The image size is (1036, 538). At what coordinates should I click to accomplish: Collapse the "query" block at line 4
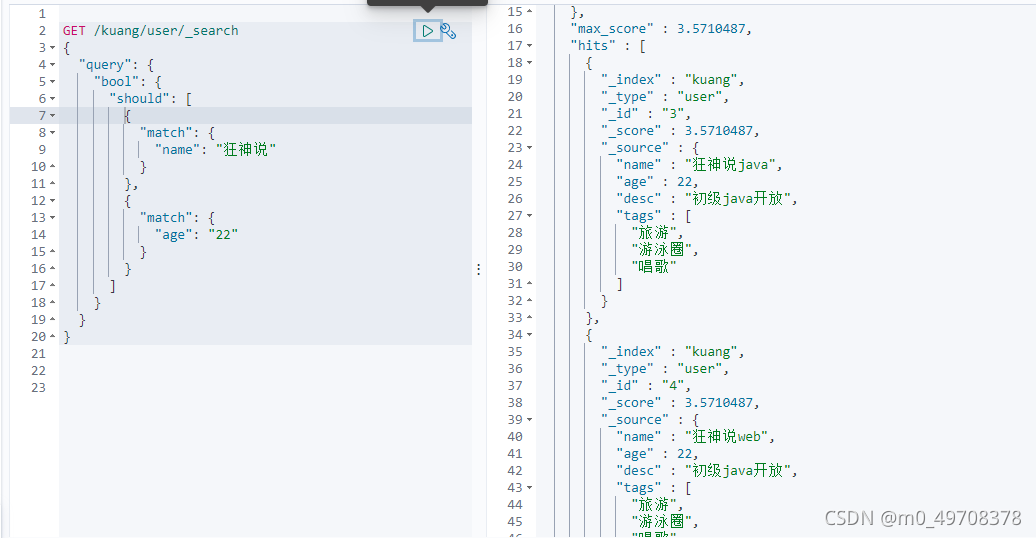(52, 65)
